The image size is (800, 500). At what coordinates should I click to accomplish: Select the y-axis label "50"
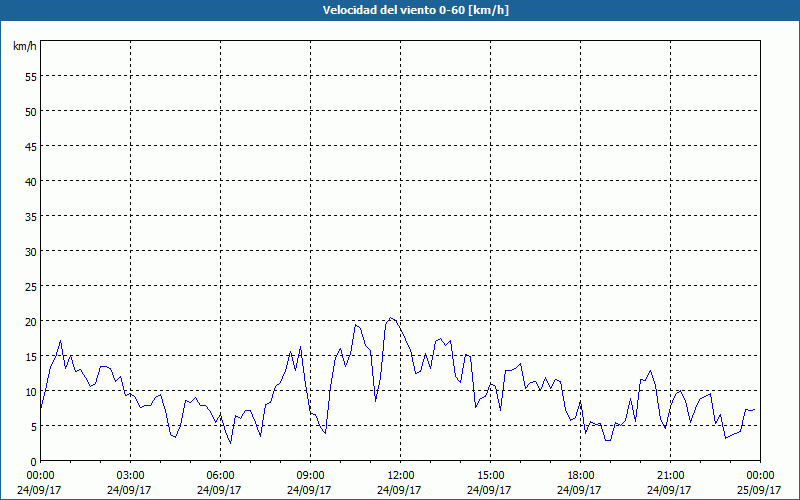[31, 112]
